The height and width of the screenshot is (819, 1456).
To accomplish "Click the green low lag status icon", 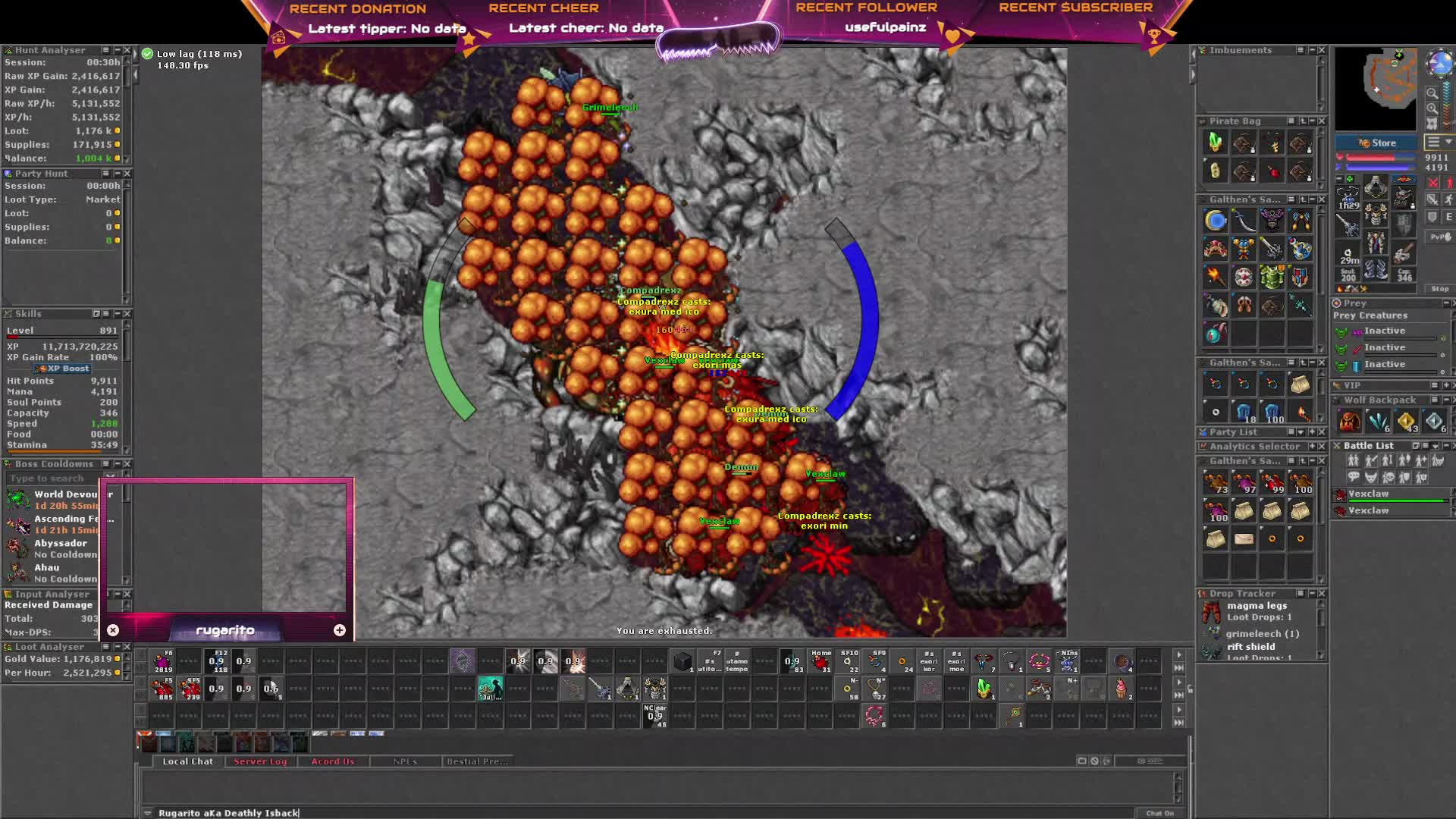I will (x=147, y=54).
